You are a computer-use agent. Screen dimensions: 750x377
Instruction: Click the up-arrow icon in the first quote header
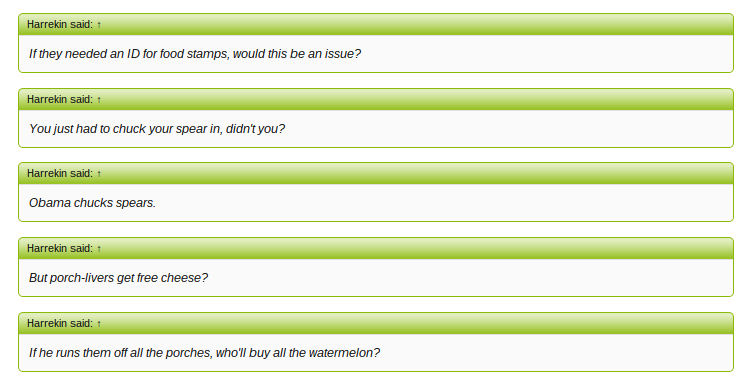click(99, 25)
